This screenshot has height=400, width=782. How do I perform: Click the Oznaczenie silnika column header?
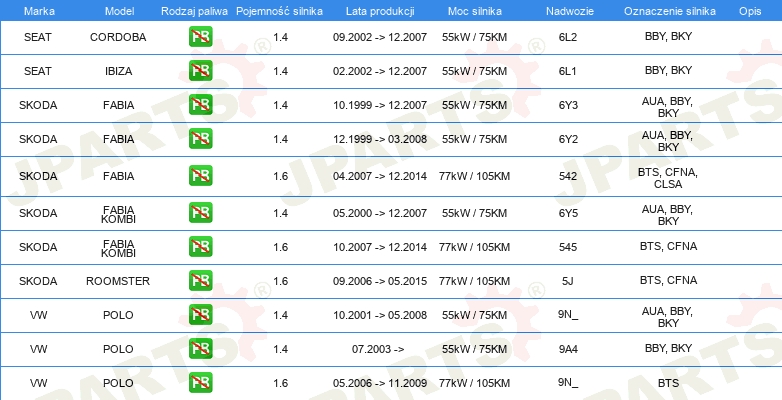click(670, 11)
